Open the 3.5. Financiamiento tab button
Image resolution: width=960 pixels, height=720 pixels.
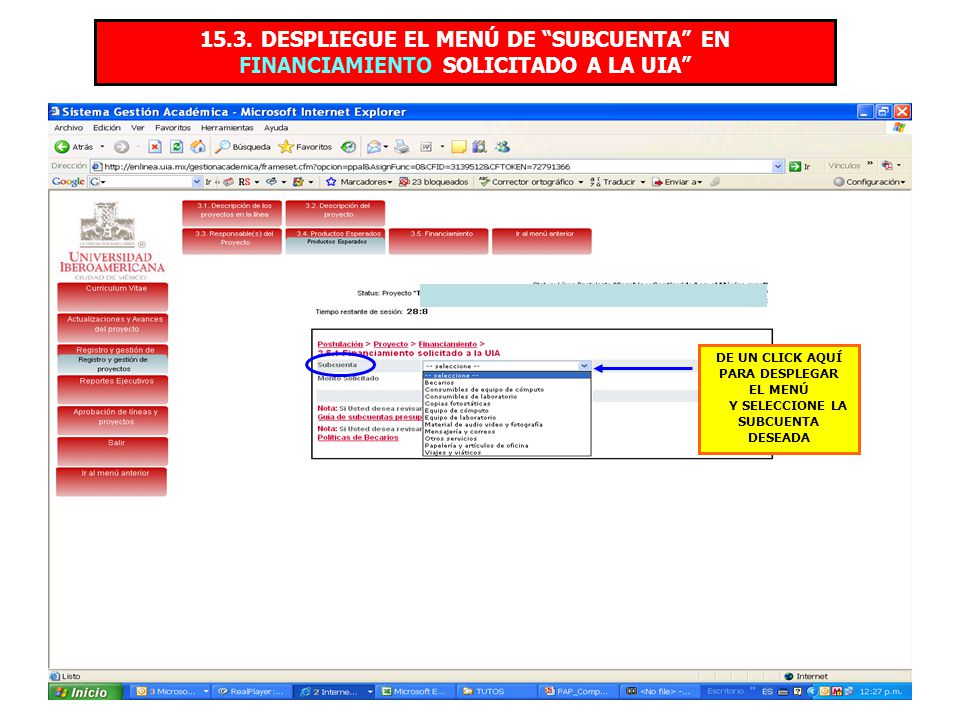(x=438, y=241)
